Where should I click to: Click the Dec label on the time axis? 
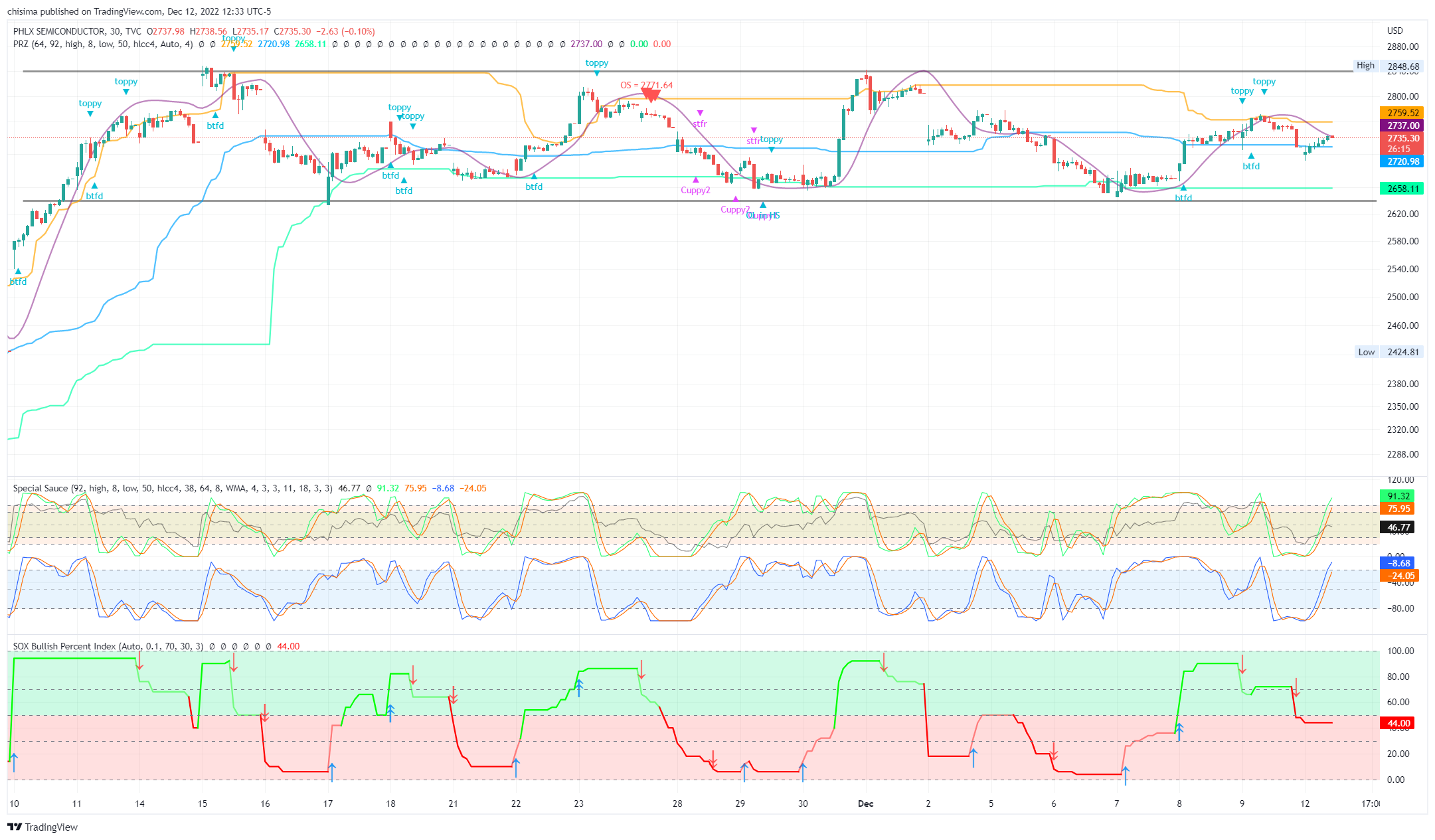865,803
